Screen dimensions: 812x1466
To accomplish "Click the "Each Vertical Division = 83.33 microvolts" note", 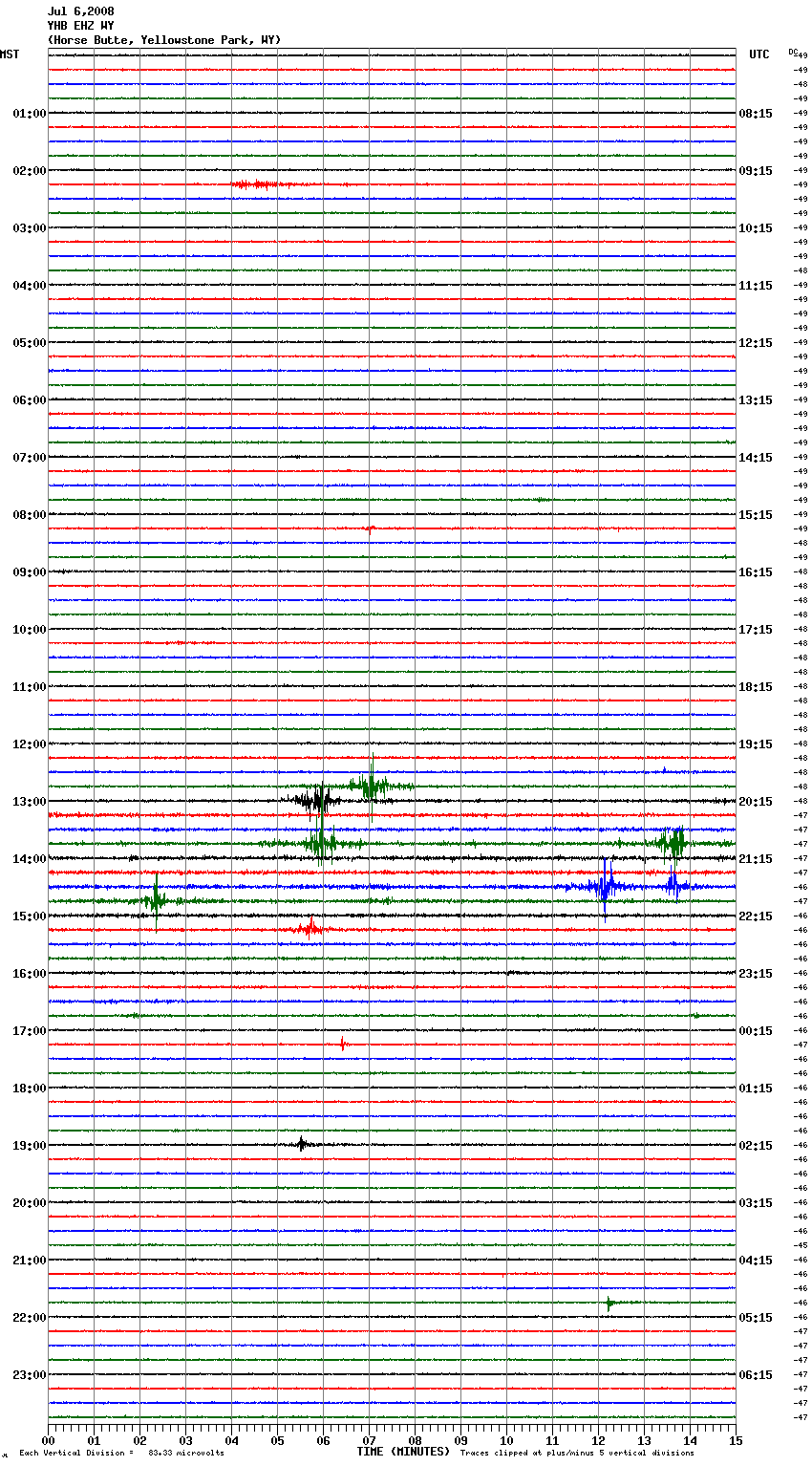I will [121, 1454].
